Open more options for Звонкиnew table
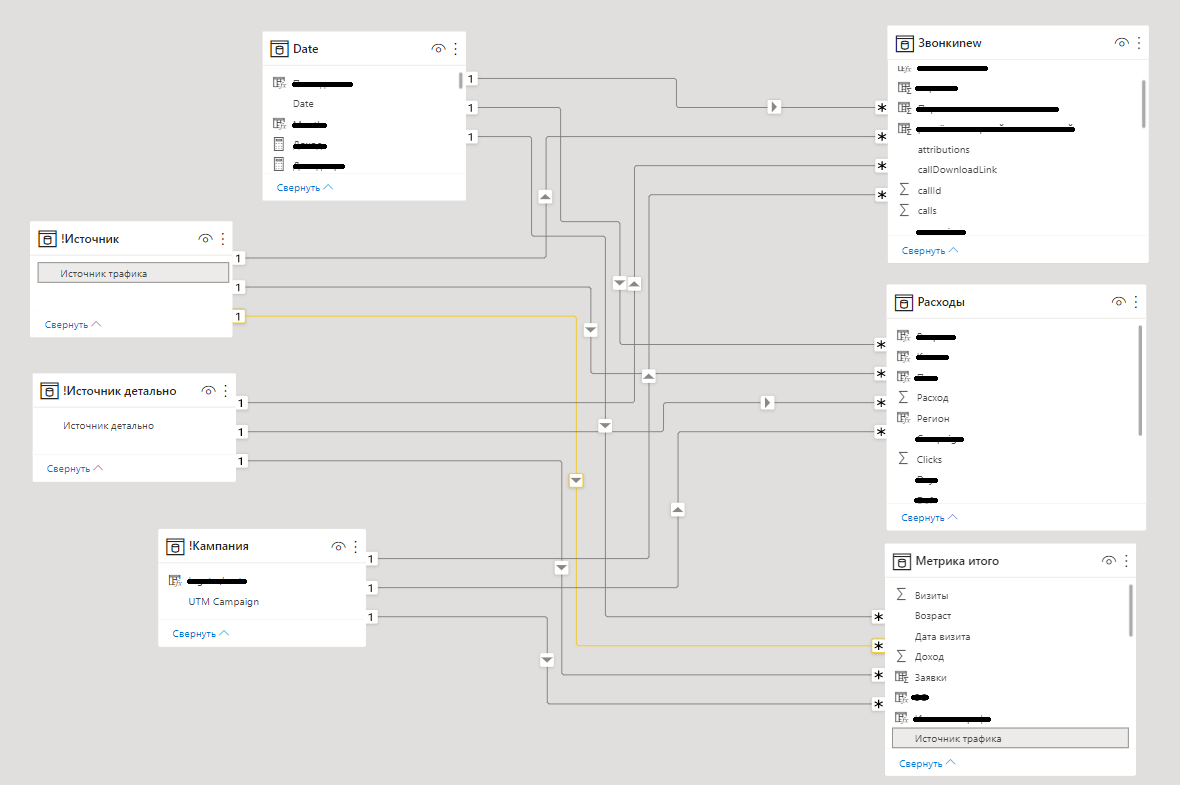Screen dimensions: 1180x785 click(1139, 44)
